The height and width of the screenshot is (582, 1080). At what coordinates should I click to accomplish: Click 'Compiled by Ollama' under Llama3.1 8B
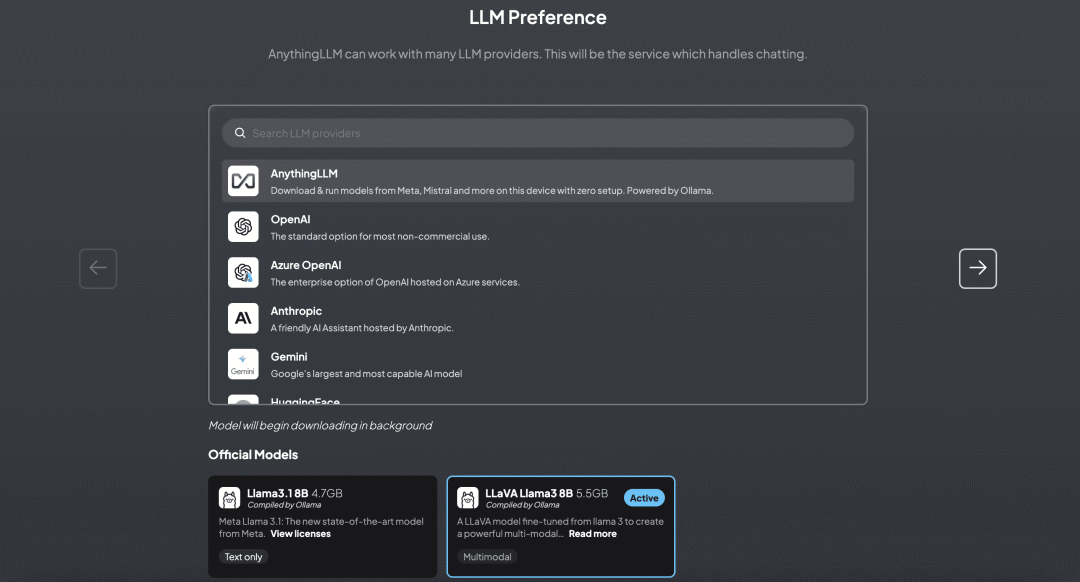click(x=284, y=505)
